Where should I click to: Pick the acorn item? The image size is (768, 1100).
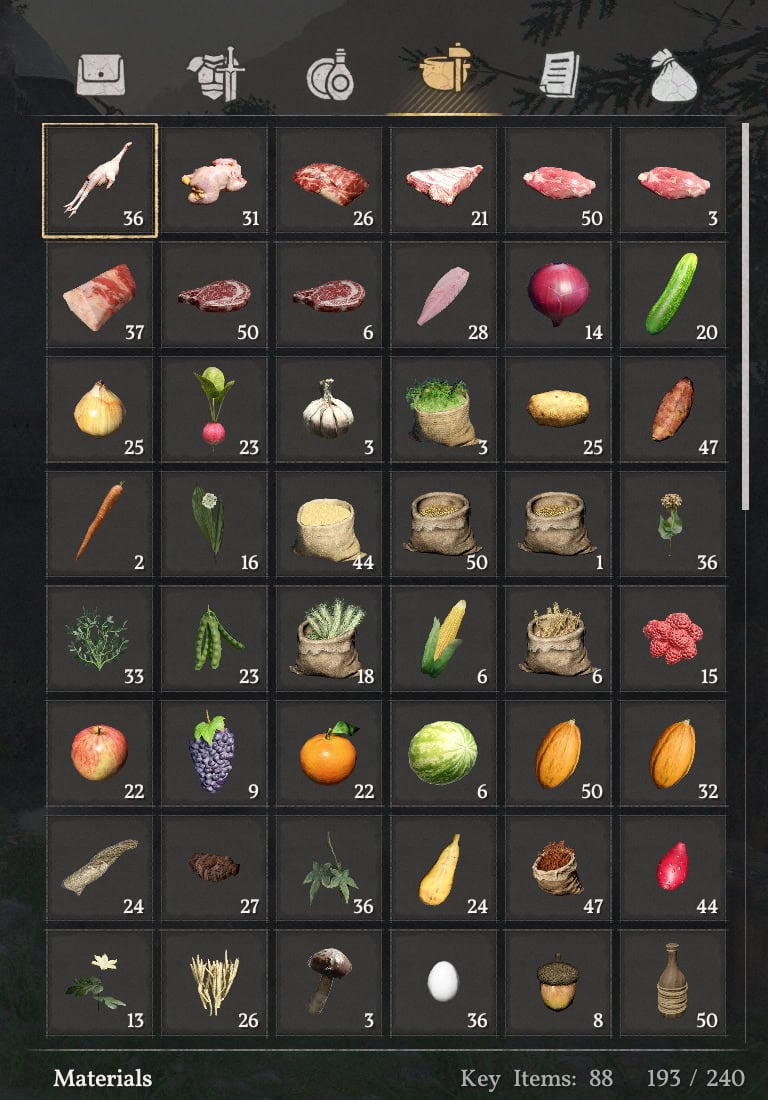[558, 983]
